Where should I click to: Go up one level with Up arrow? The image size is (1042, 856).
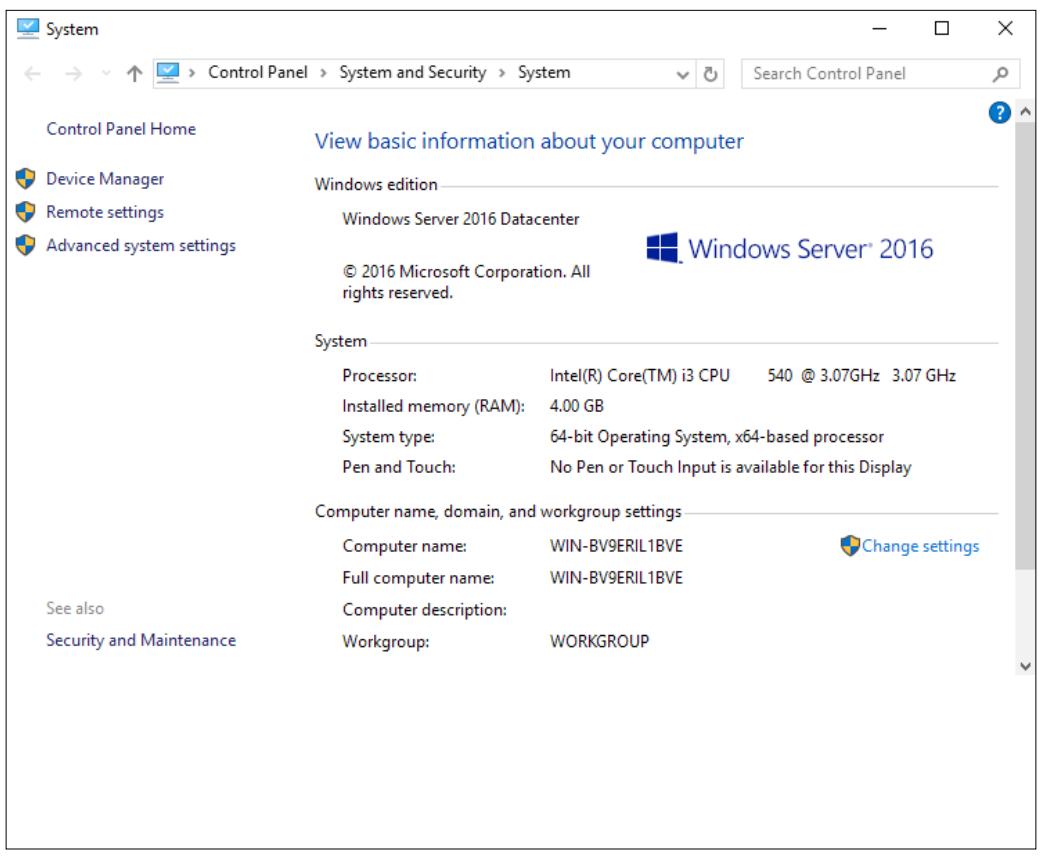[x=134, y=73]
